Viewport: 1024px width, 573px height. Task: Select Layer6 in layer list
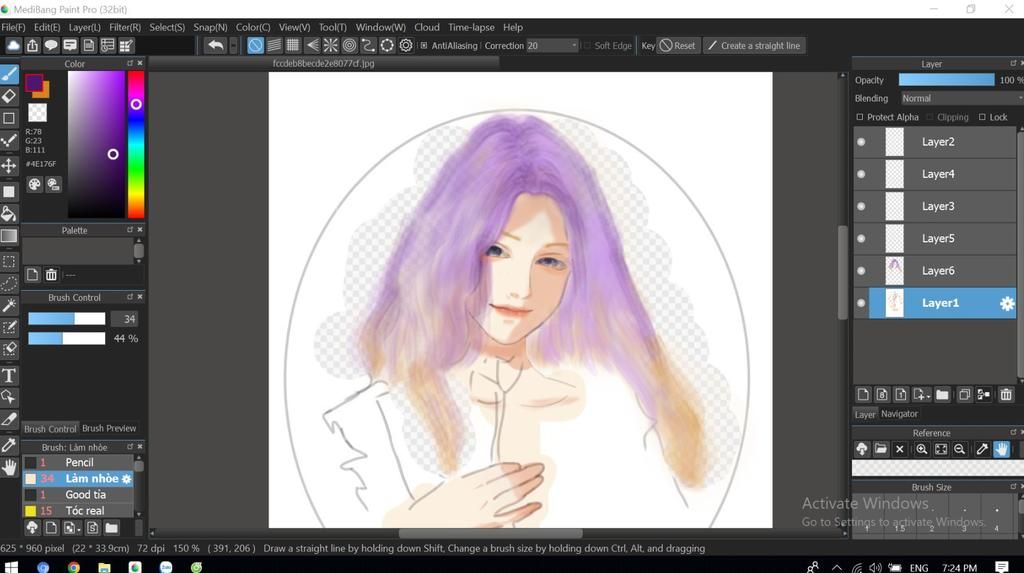click(935, 270)
